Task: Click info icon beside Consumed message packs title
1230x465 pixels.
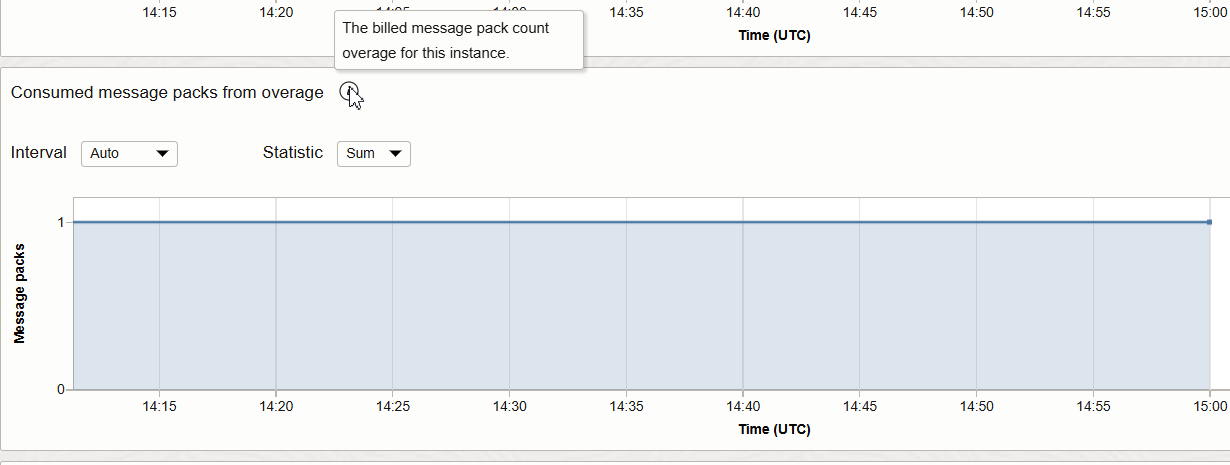Action: [x=349, y=92]
